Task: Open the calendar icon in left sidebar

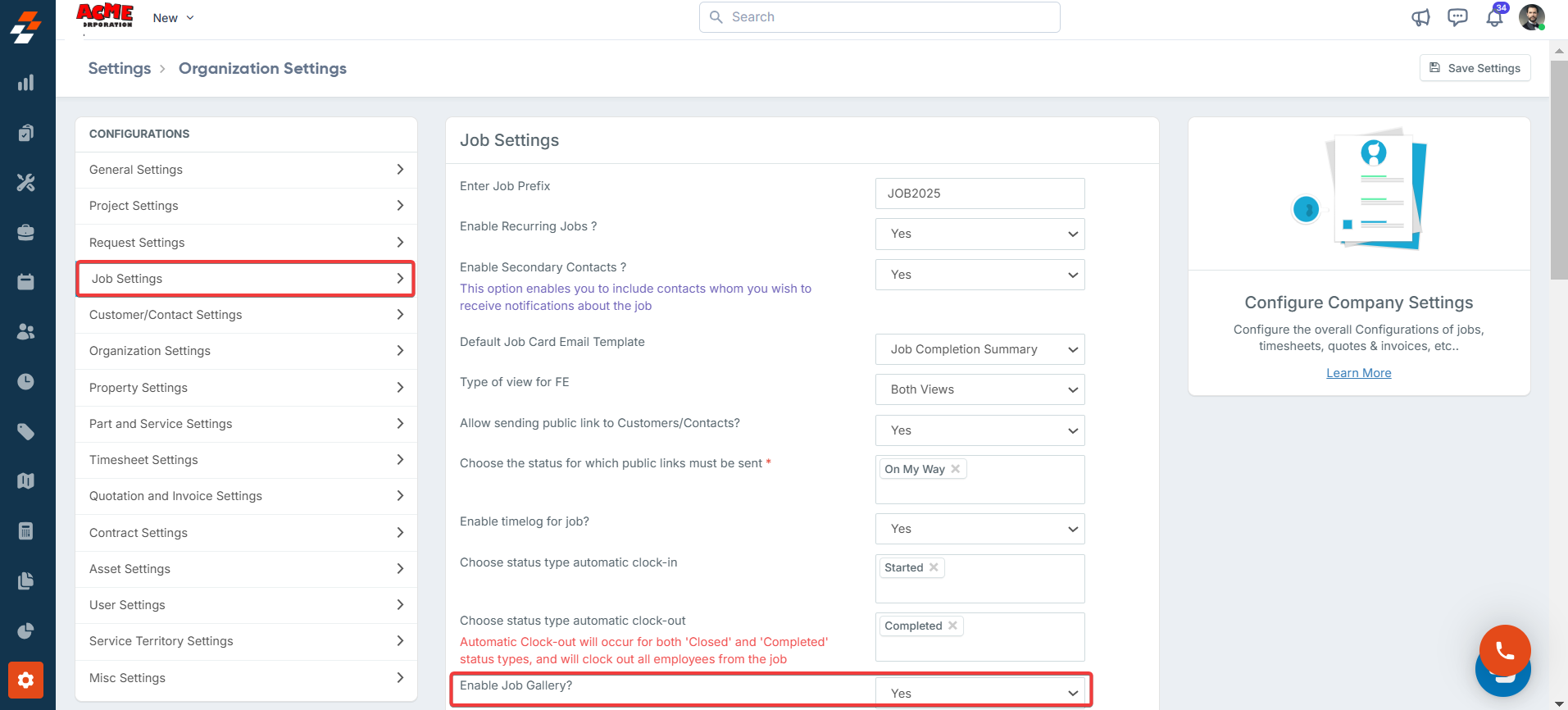Action: pyautogui.click(x=26, y=282)
